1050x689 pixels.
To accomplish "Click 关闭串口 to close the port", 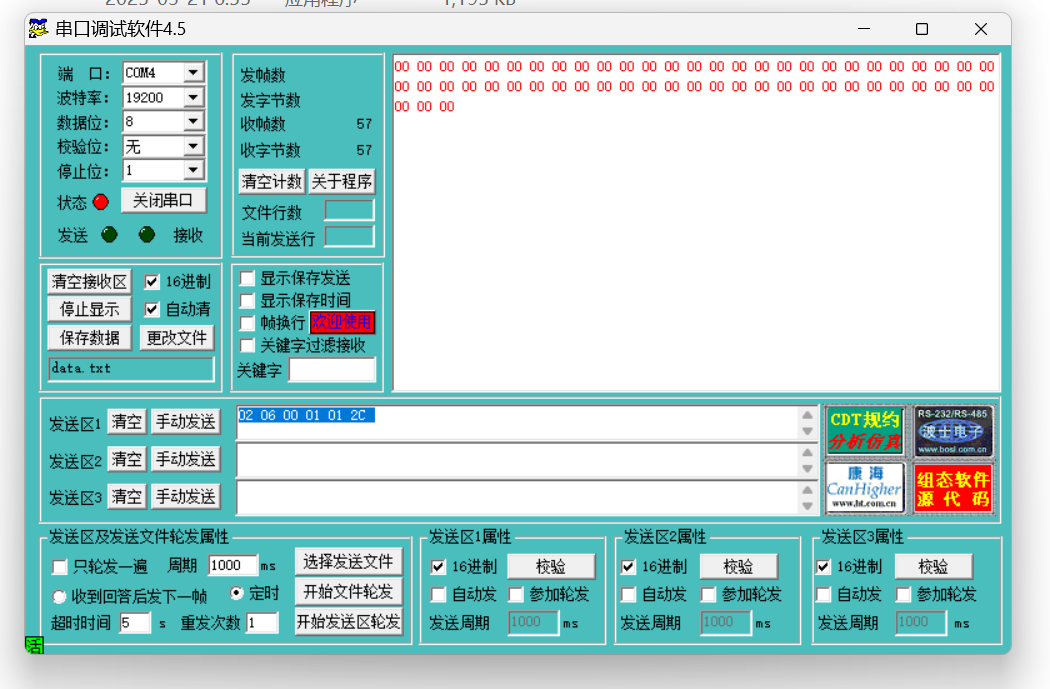I will [163, 200].
